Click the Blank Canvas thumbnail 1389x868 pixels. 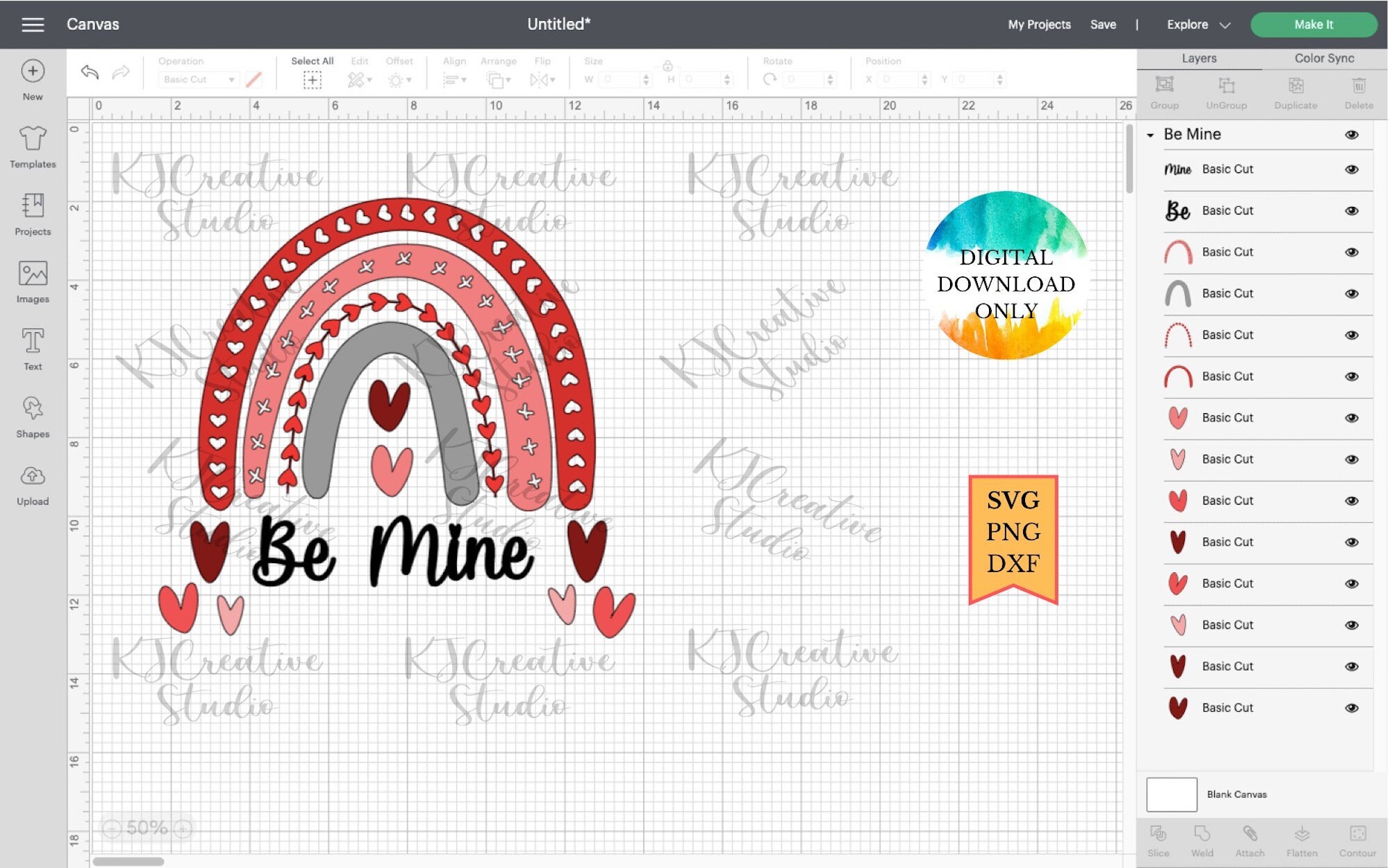pyautogui.click(x=1172, y=794)
